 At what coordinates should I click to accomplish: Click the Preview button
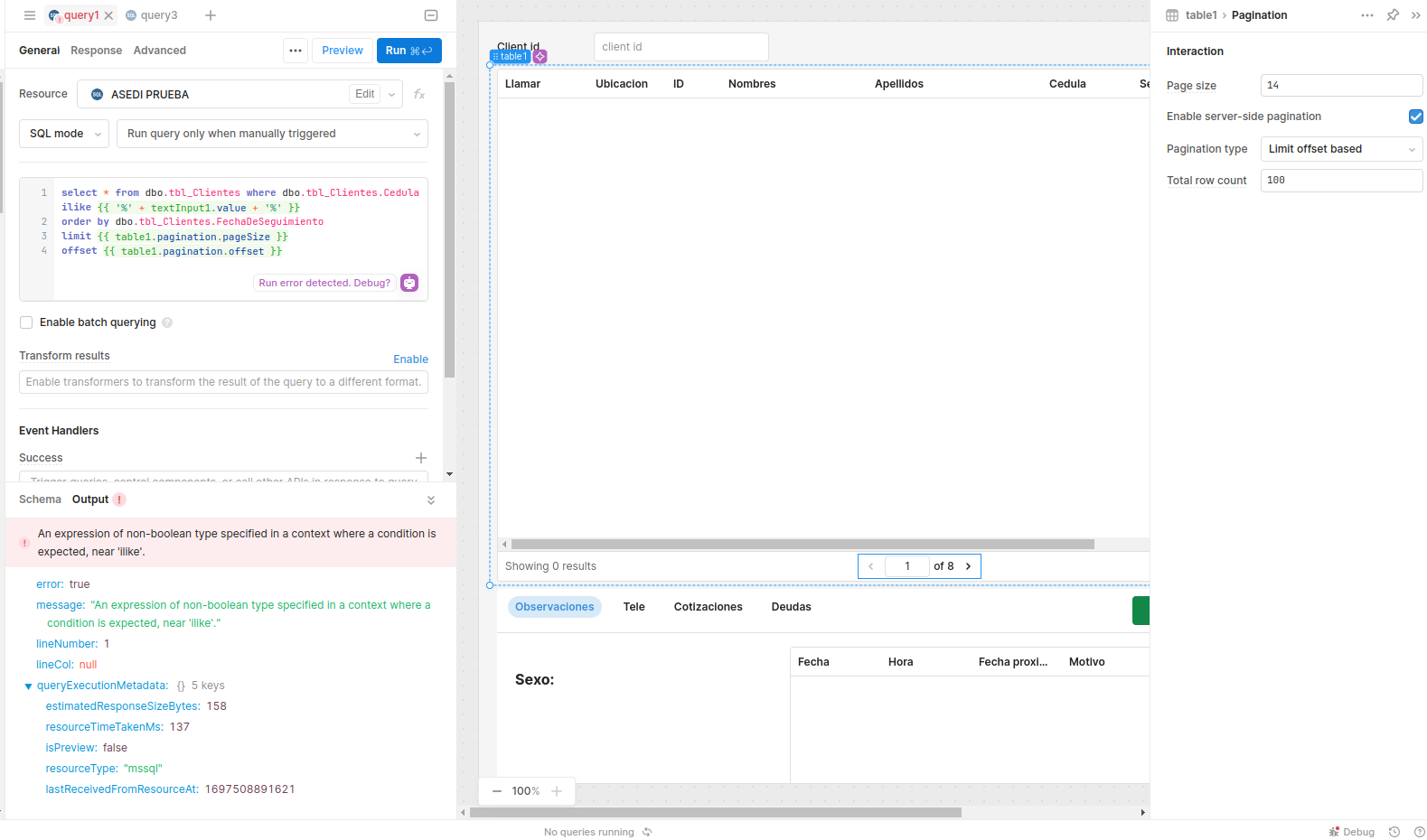(343, 51)
